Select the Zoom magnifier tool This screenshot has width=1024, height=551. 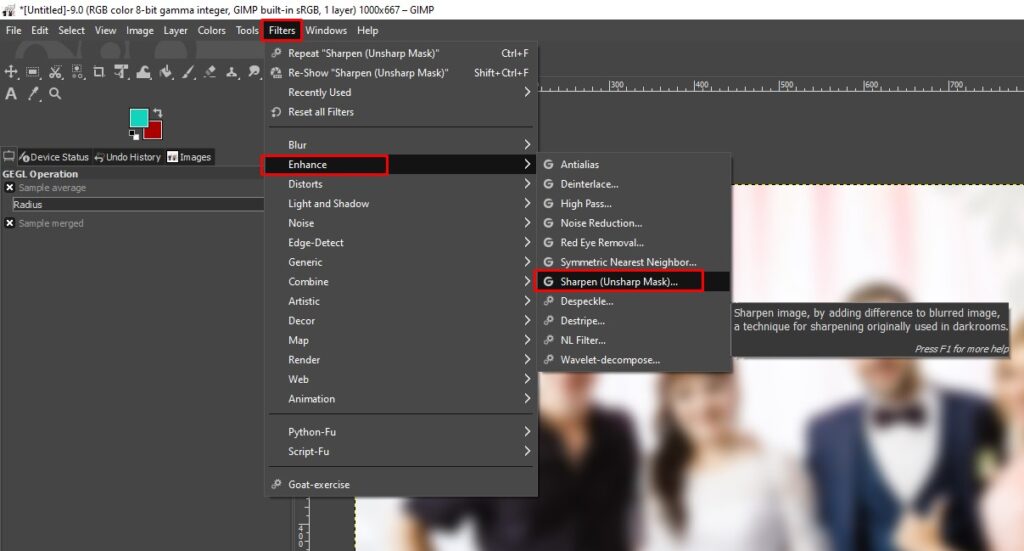[x=56, y=93]
